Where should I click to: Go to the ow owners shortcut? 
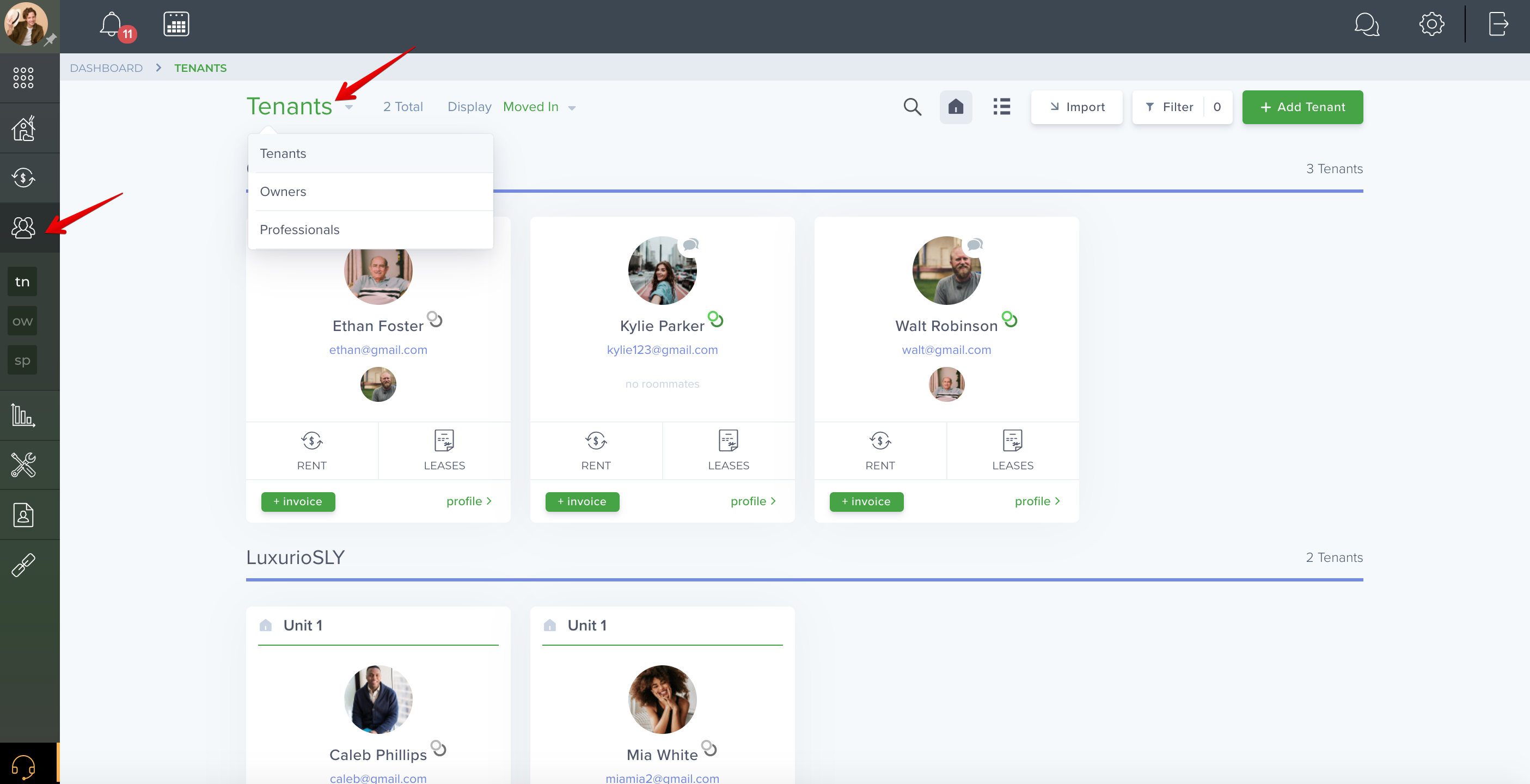pyautogui.click(x=22, y=321)
